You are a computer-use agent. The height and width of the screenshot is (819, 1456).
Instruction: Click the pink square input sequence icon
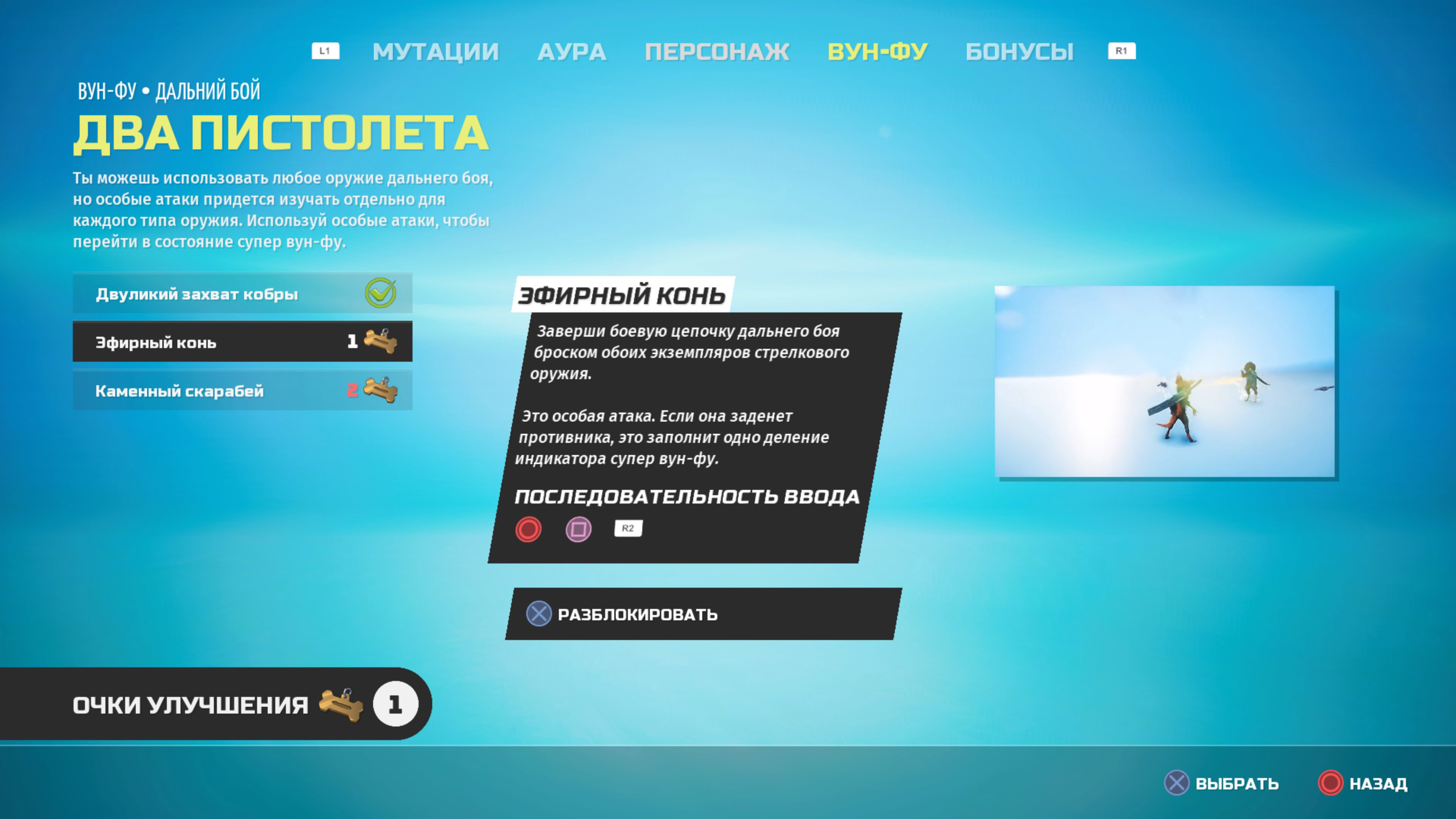(x=578, y=529)
